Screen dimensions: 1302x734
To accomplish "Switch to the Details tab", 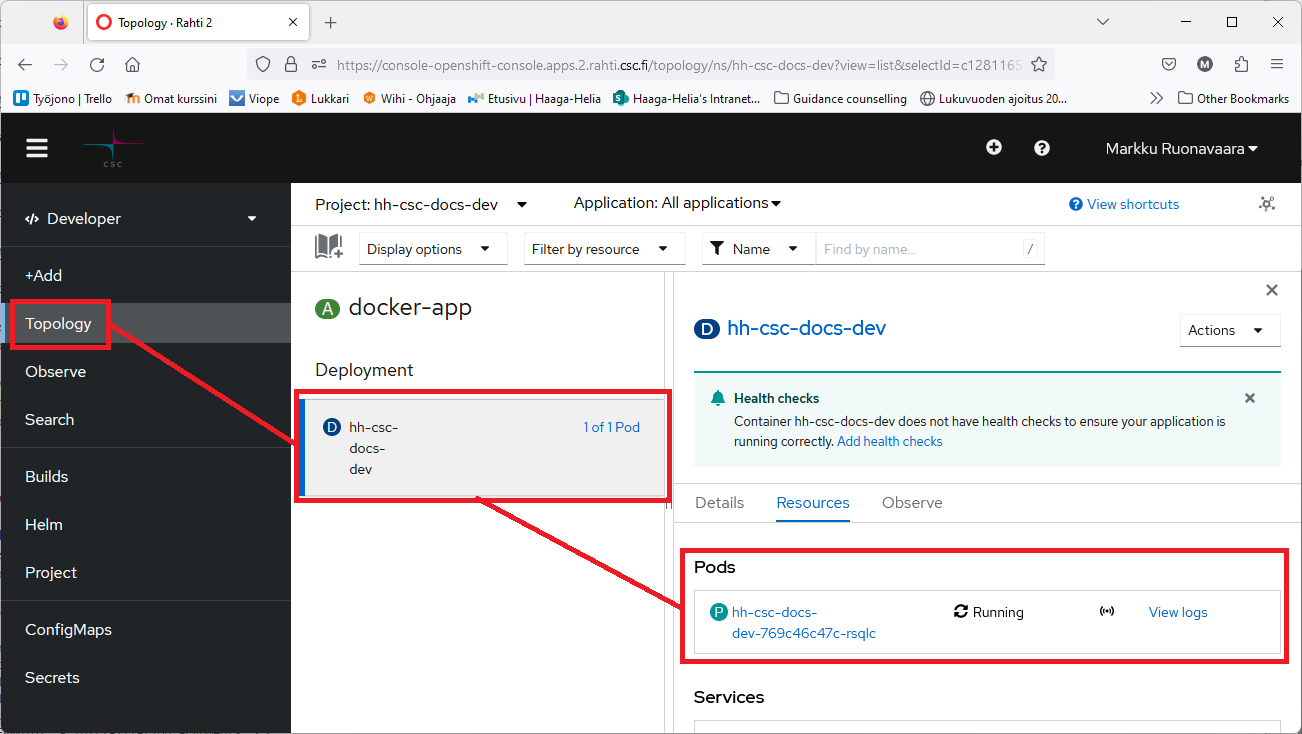I will (720, 503).
